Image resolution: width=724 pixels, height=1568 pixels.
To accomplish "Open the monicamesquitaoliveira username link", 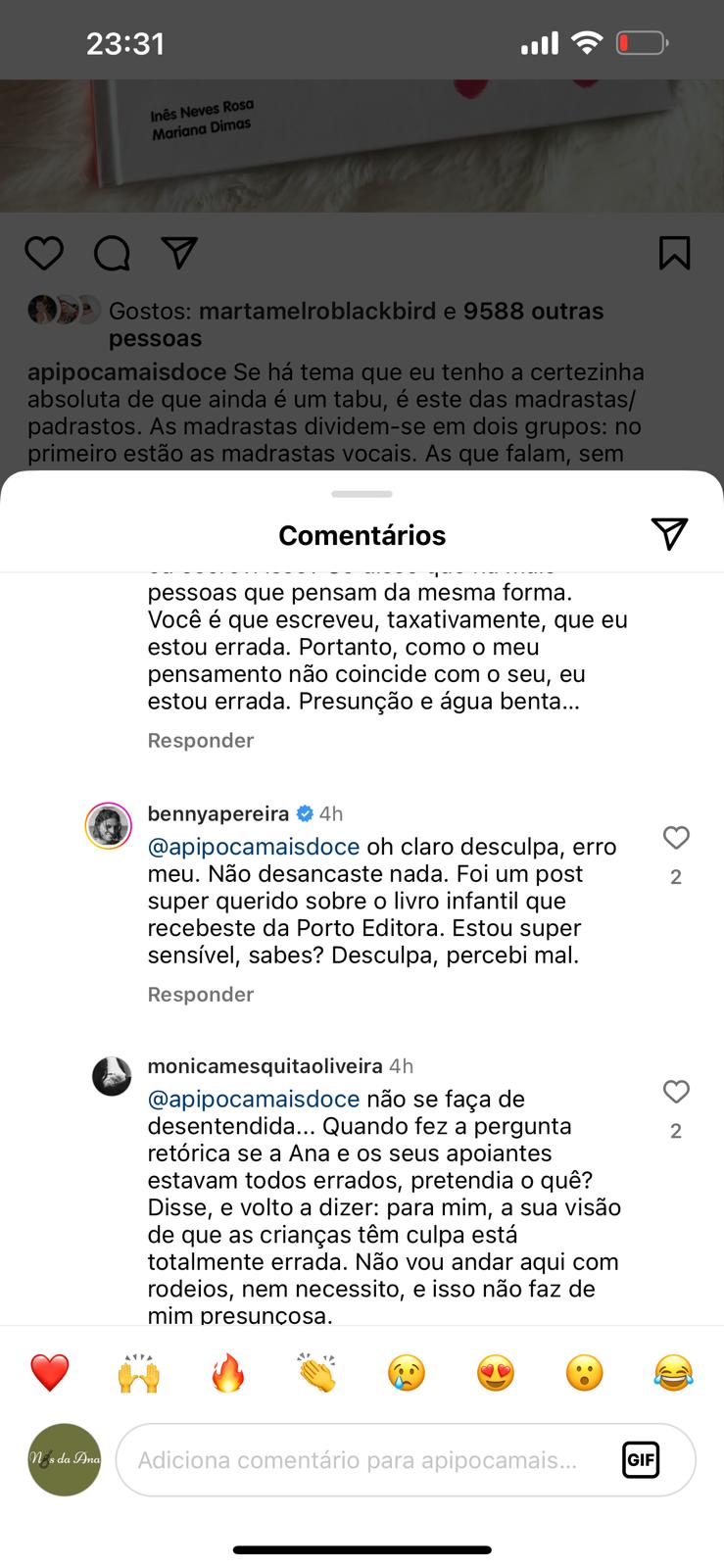I will tap(265, 1065).
